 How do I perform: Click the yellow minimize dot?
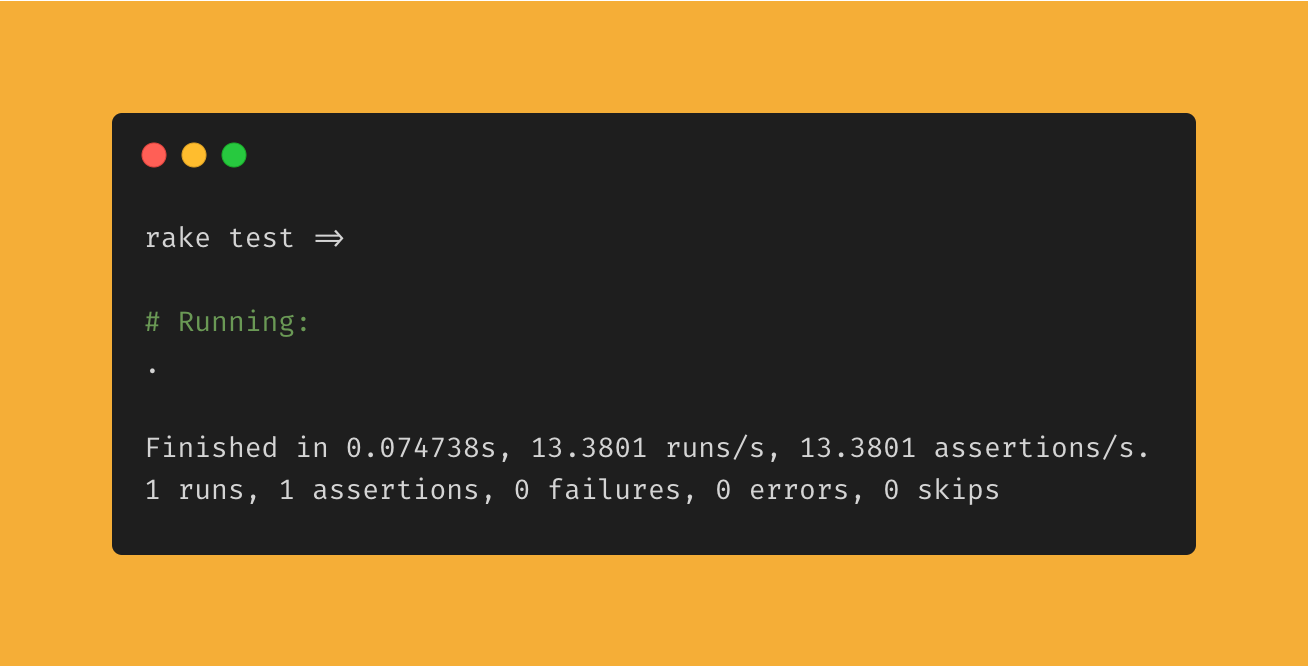click(194, 155)
